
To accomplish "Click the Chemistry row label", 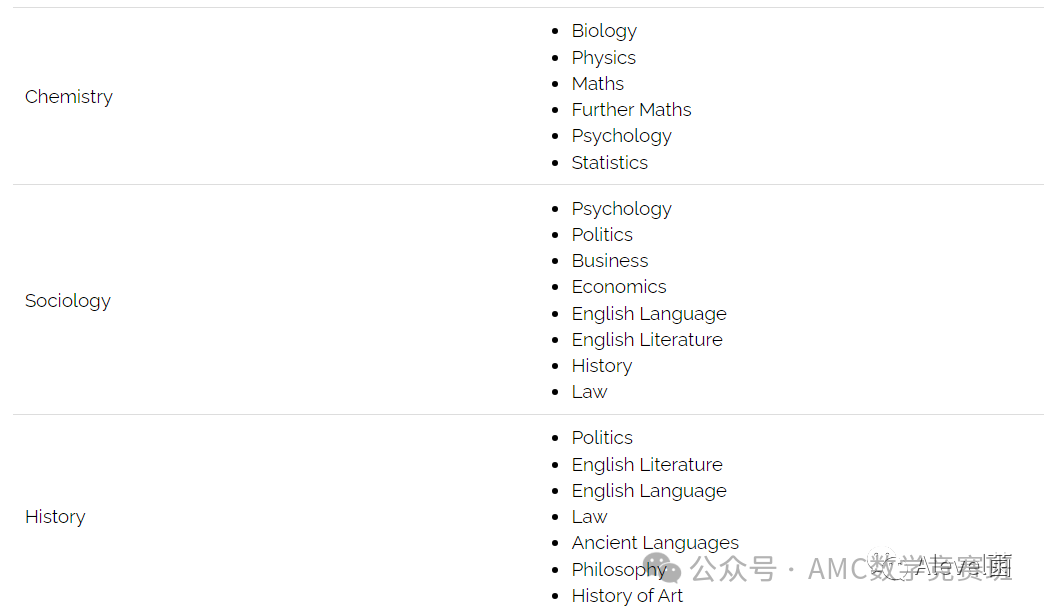I will (68, 97).
